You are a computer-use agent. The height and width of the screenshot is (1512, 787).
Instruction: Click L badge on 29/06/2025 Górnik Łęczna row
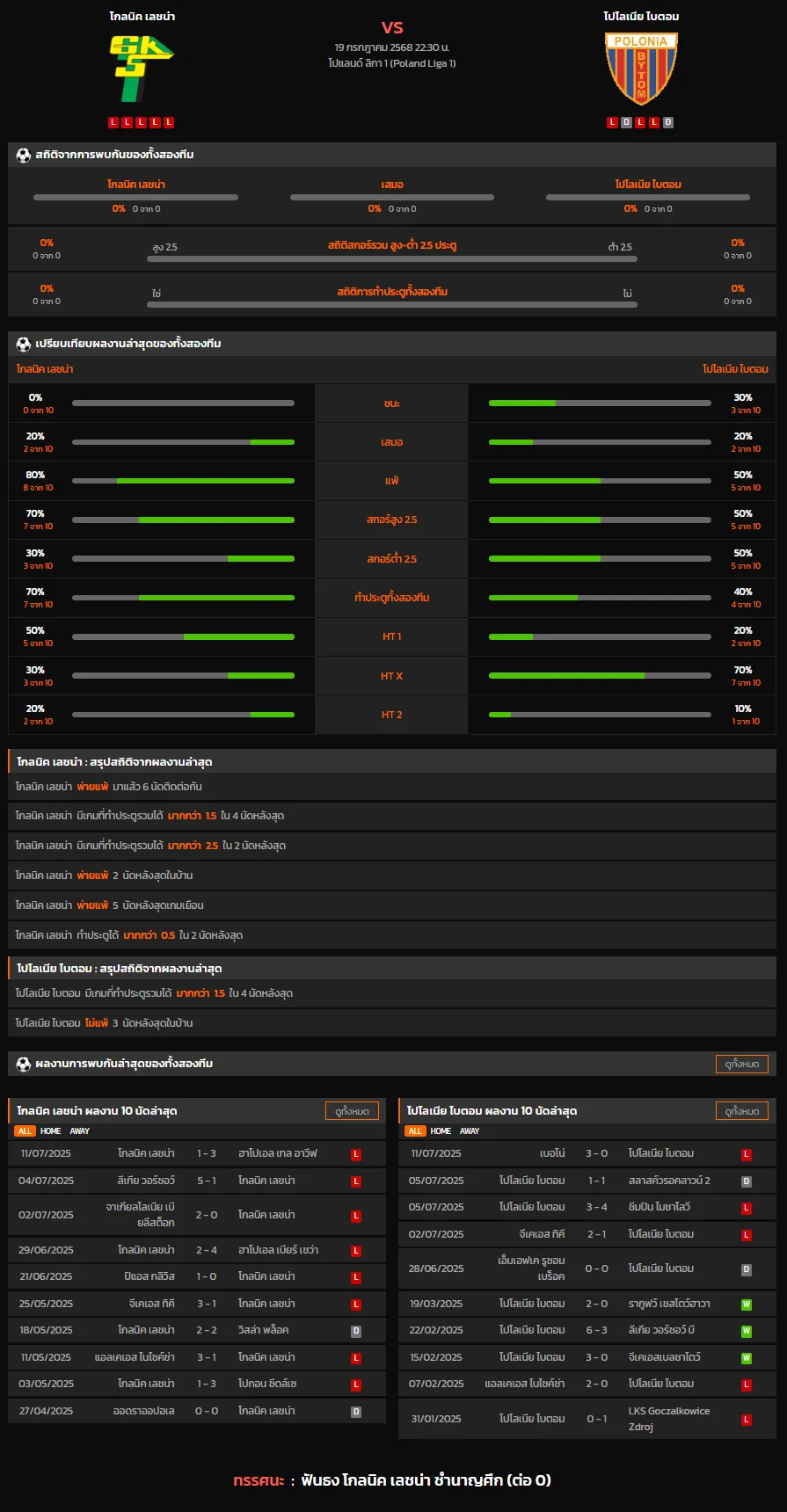(x=356, y=1251)
